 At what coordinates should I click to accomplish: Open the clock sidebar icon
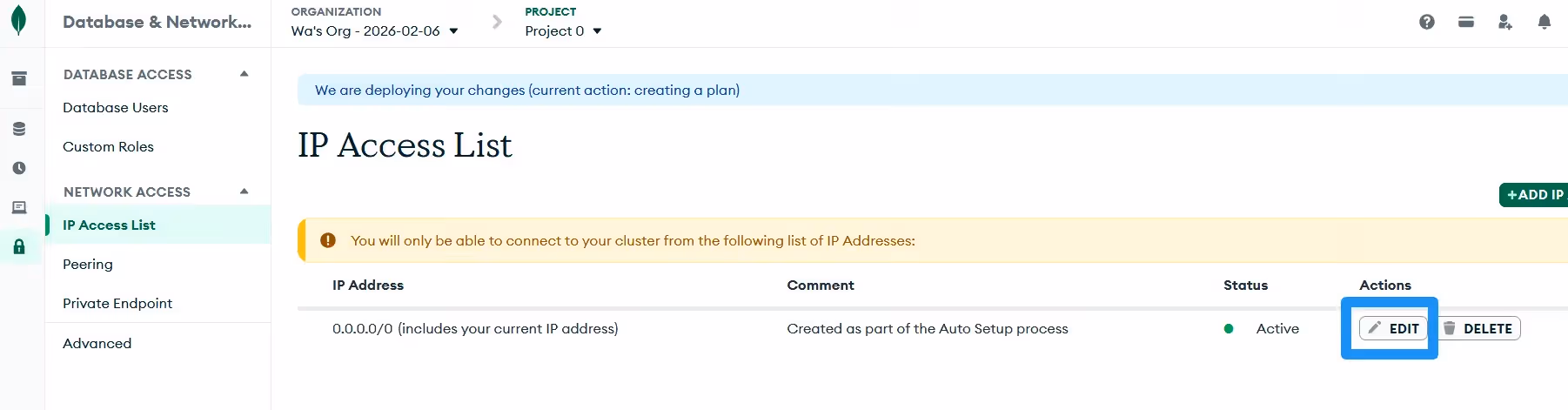(x=19, y=168)
